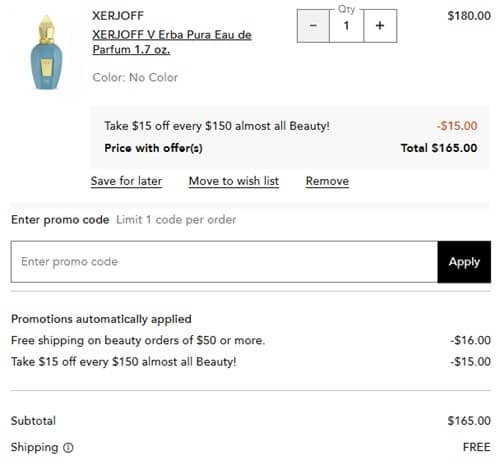Click the Price with offer(s) label
The width and height of the screenshot is (500, 465).
pyautogui.click(x=153, y=148)
